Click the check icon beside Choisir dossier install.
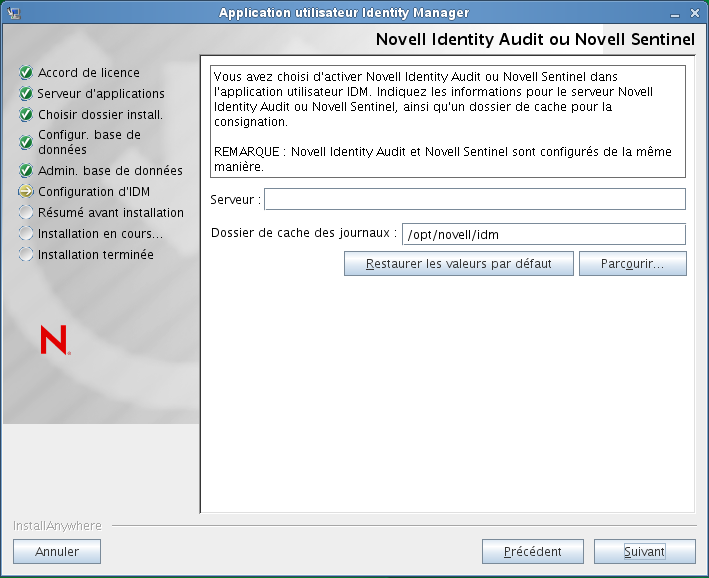Viewport: 709px width, 578px height. 26,114
